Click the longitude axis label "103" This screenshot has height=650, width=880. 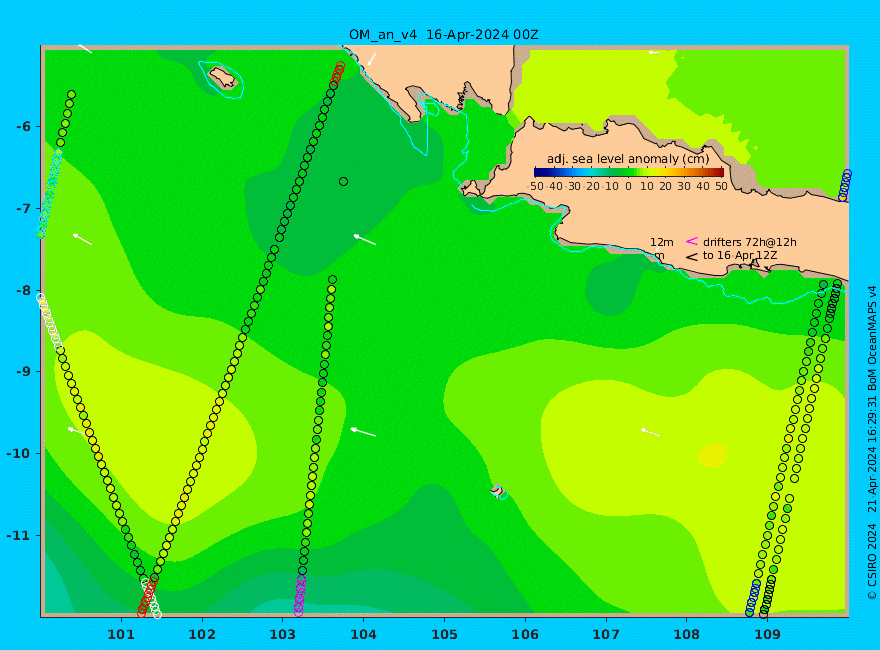click(x=282, y=635)
